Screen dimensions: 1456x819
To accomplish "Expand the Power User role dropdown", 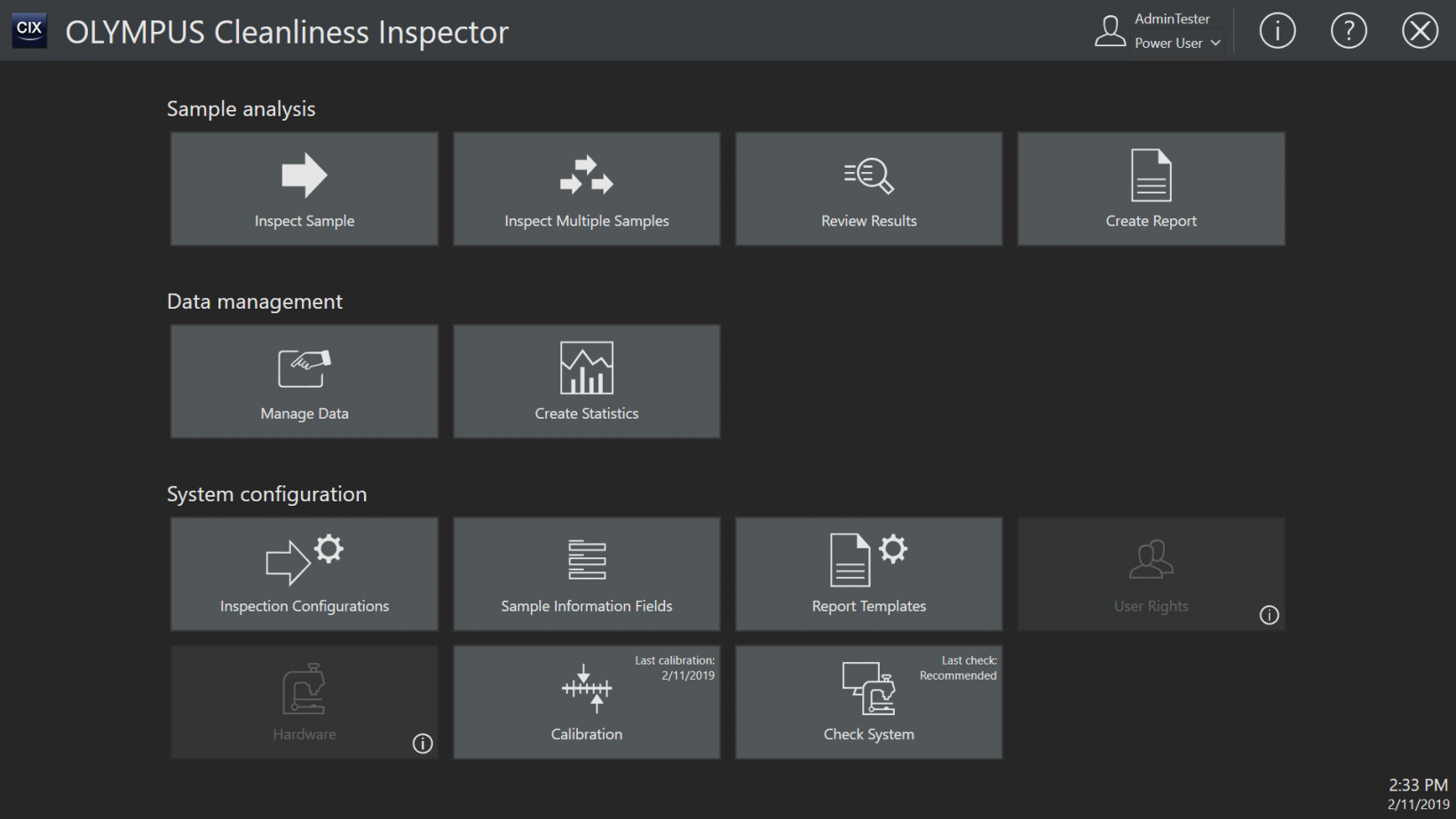I will [1177, 43].
